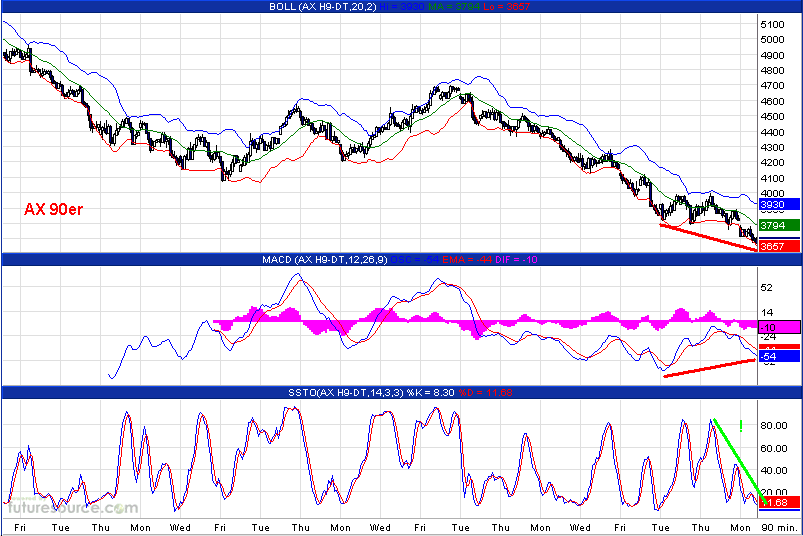803x536 pixels.
Task: Click the 52 MACD axis label
Action: [x=767, y=288]
